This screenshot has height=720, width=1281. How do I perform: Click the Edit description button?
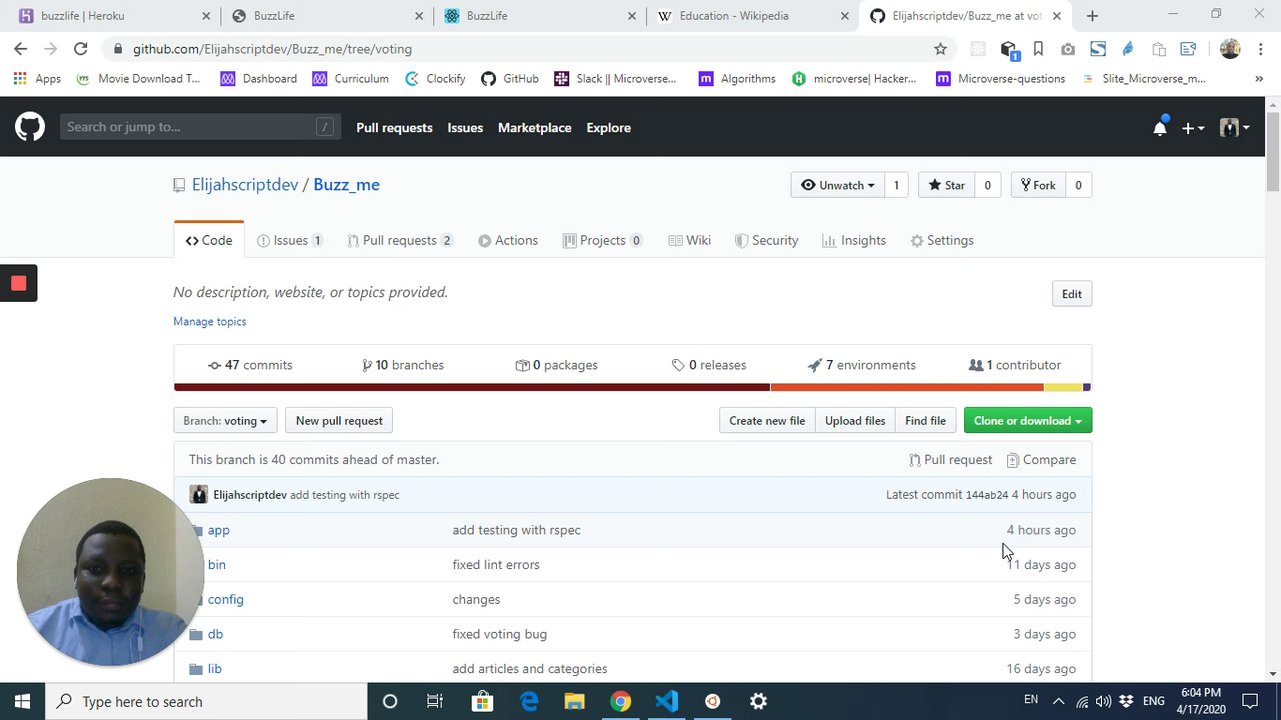(1072, 294)
